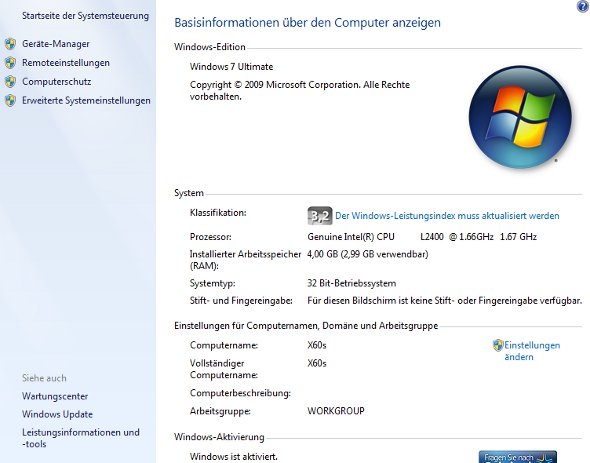Click the shield icon beside Erweiterte Systemeinstellungen

[11, 100]
